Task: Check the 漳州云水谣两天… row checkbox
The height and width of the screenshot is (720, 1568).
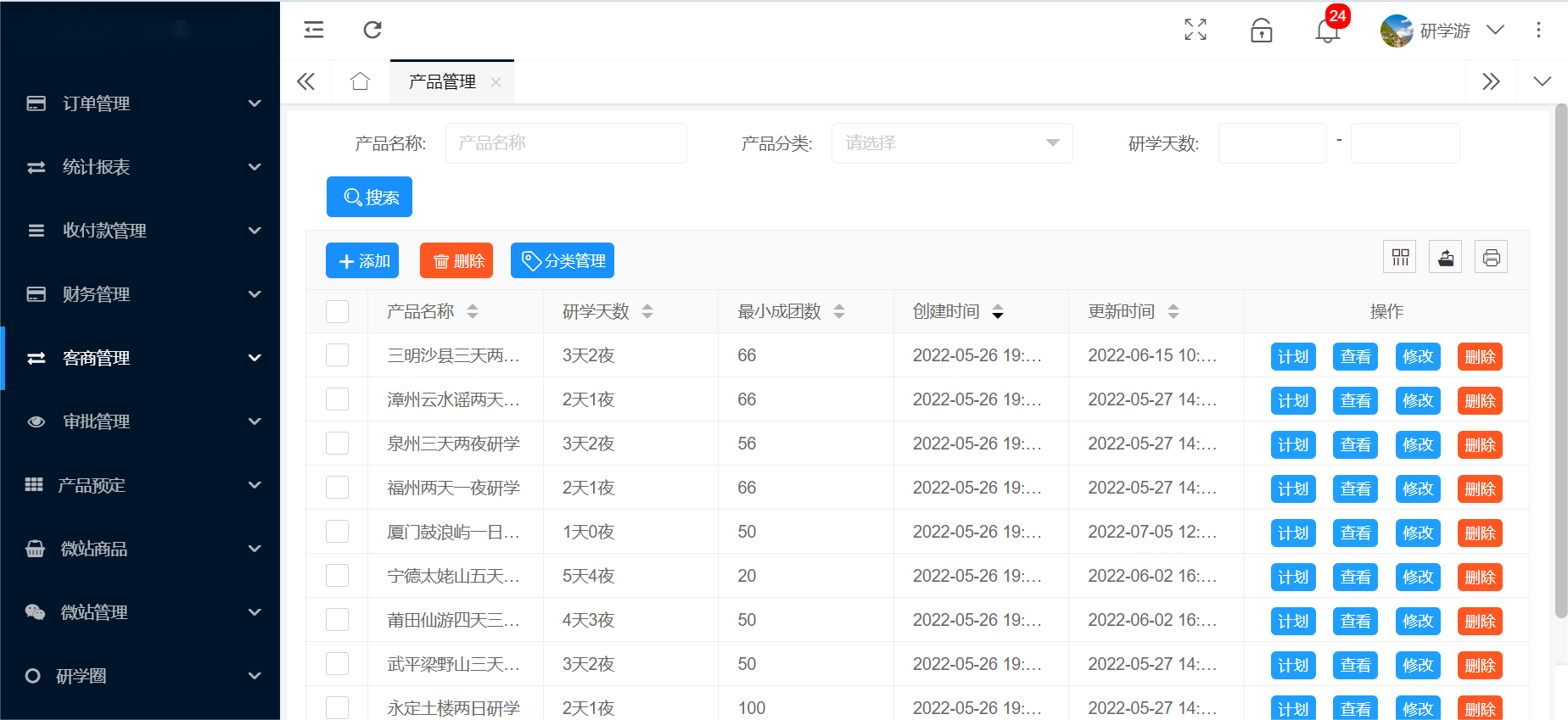Action: pyautogui.click(x=338, y=399)
